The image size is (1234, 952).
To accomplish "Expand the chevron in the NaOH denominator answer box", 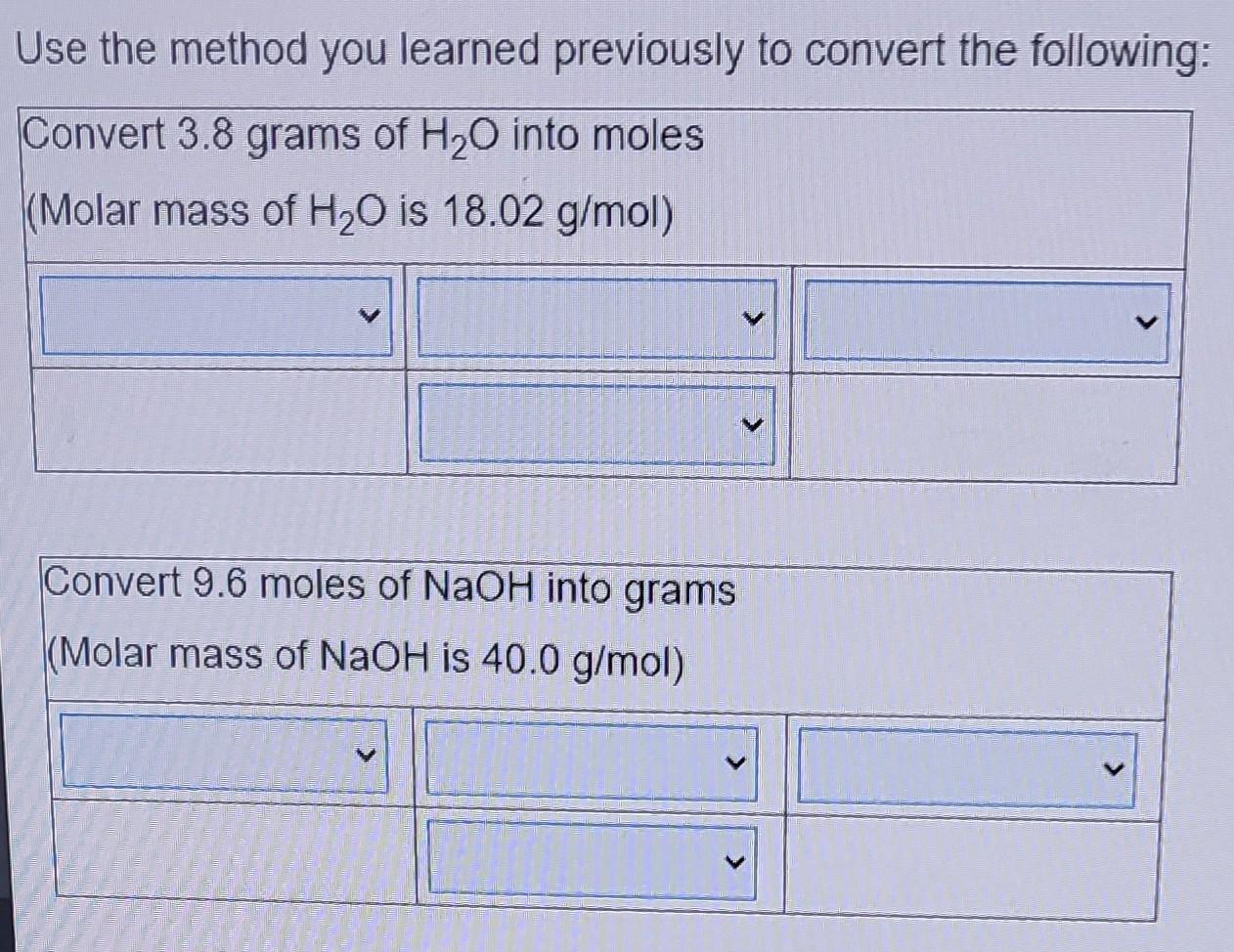I will coord(738,862).
